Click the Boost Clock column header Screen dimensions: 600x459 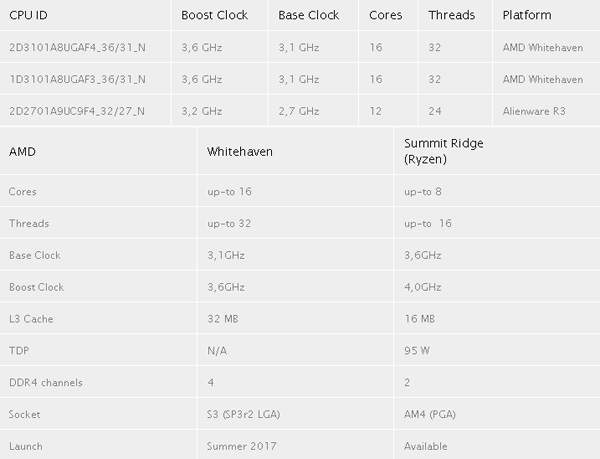215,16
